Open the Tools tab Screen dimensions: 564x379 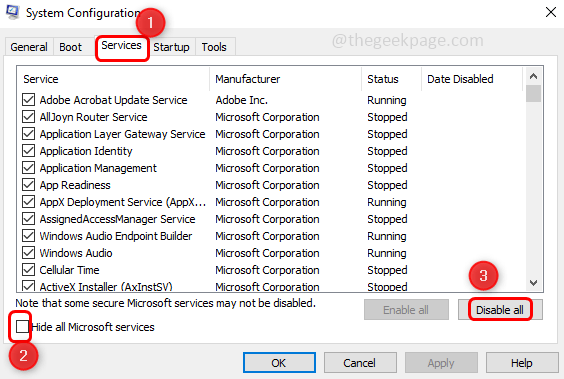[x=214, y=47]
